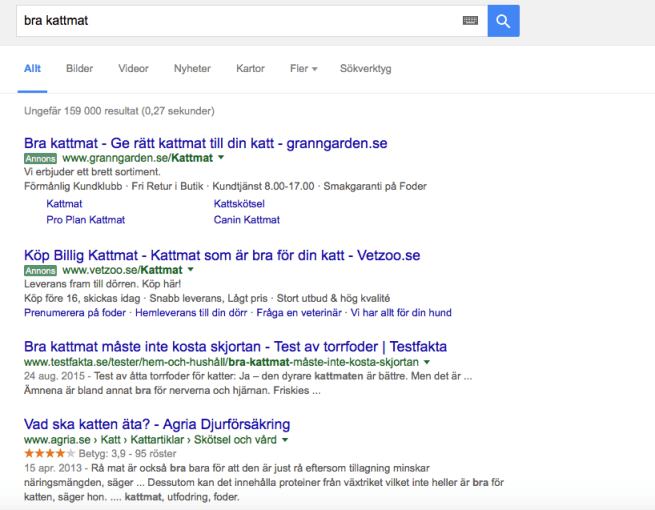Screen dimensions: 655x510
Task: Click the '24 aug. 2015' snippet date
Action: 54,376
